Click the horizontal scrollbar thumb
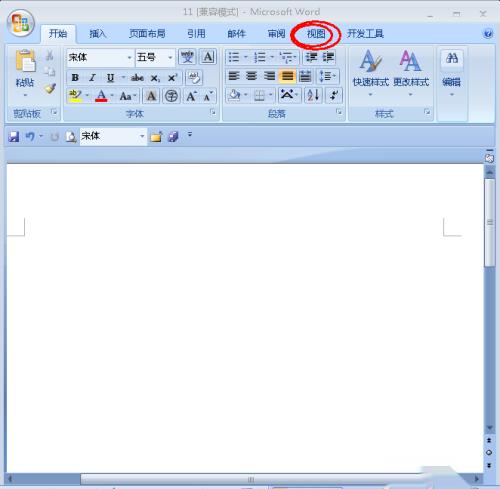 pos(251,479)
